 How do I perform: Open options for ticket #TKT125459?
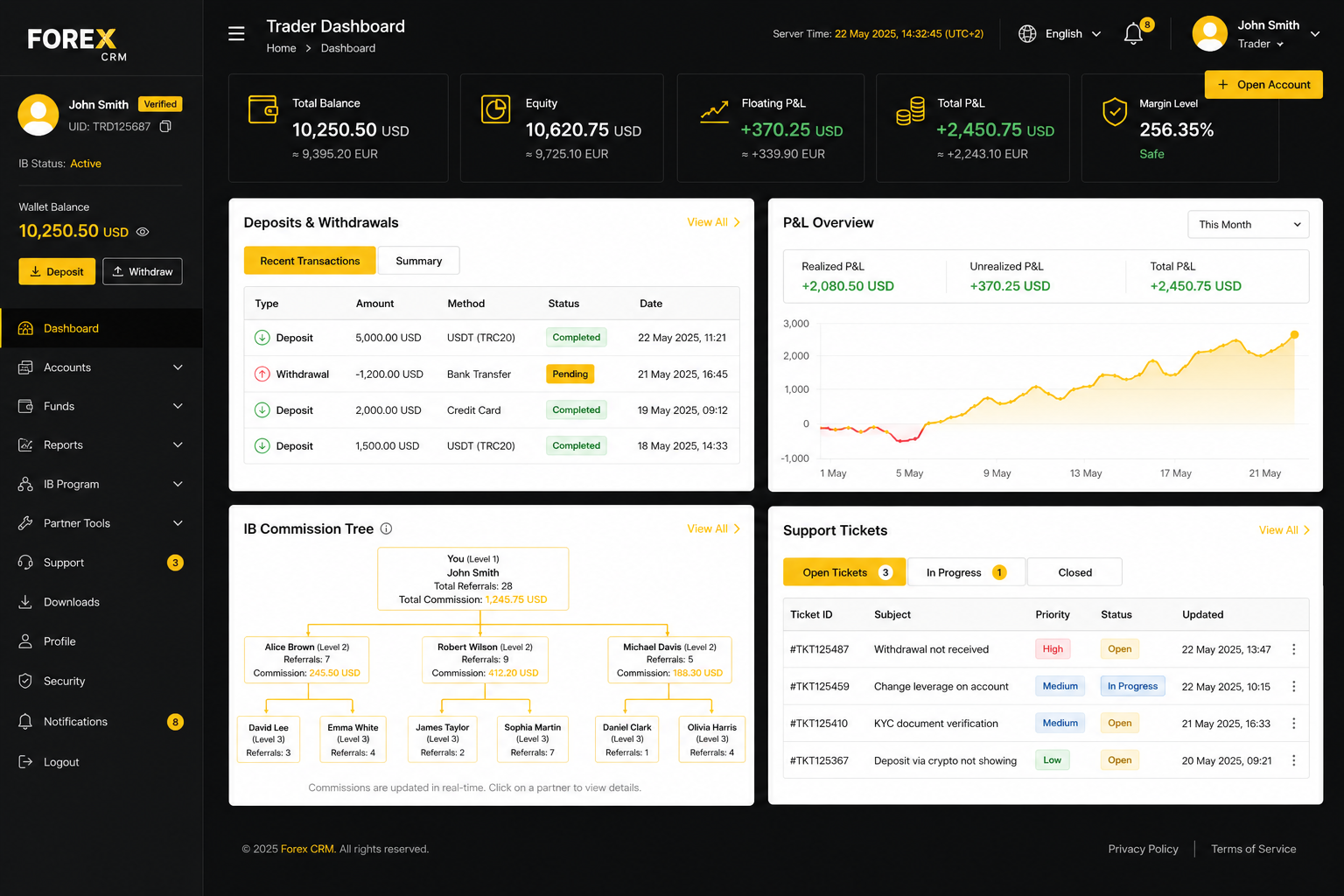1293,687
